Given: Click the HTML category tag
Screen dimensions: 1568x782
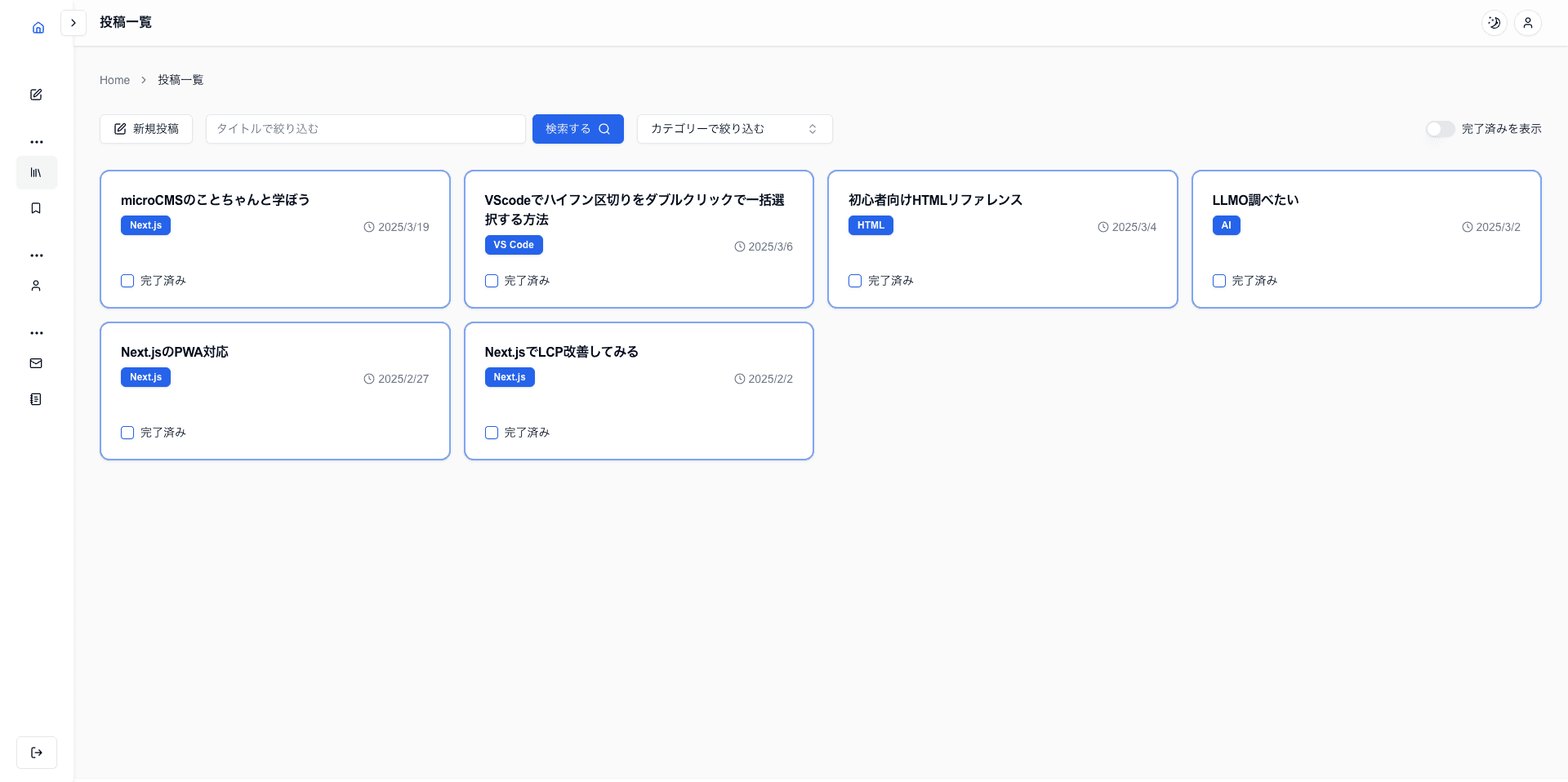Looking at the screenshot, I should pos(871,225).
